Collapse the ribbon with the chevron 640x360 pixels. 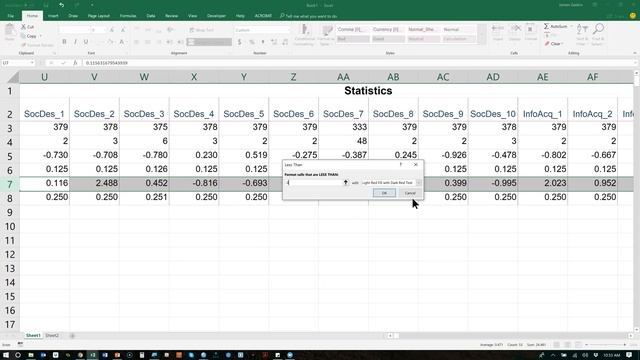[x=635, y=53]
